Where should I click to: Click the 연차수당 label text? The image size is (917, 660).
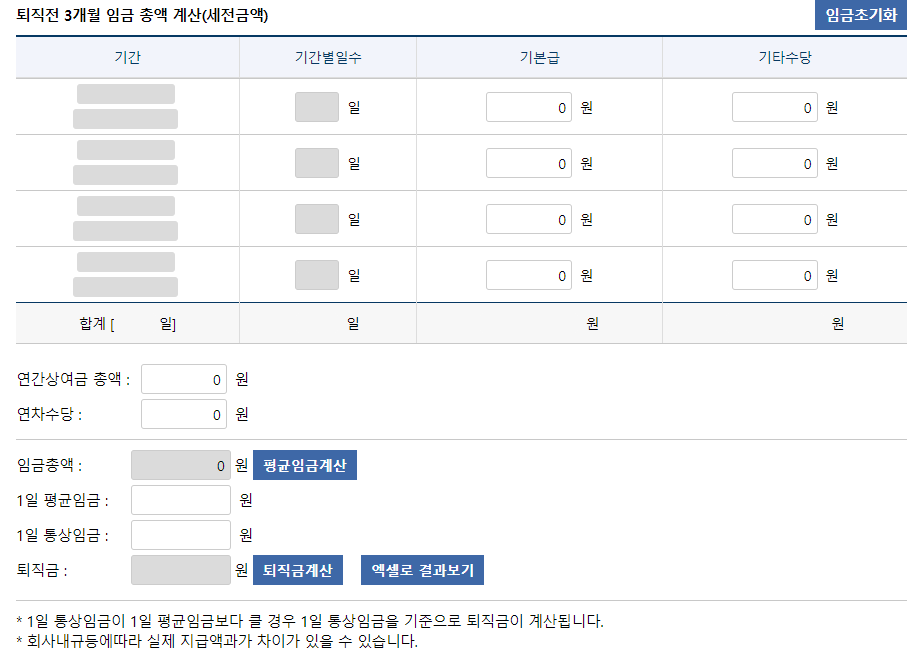click(49, 414)
